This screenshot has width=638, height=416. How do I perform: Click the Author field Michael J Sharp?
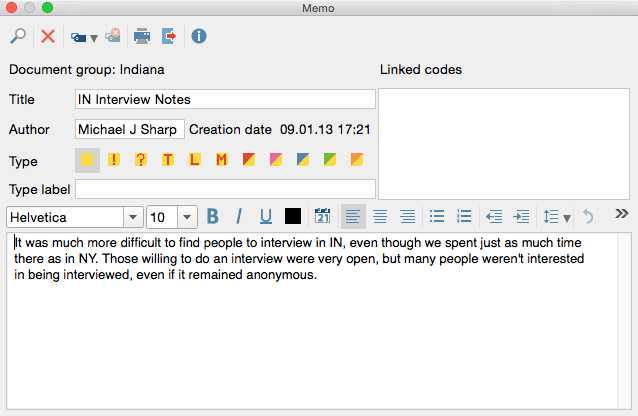coord(130,129)
